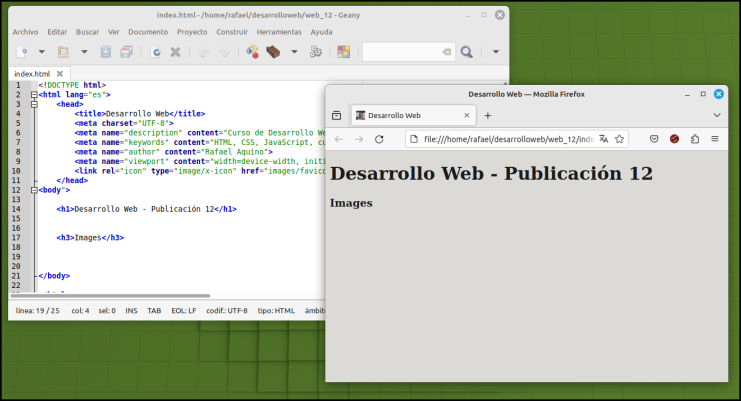Click Firefox's back arrow
741x401 pixels.
339,139
